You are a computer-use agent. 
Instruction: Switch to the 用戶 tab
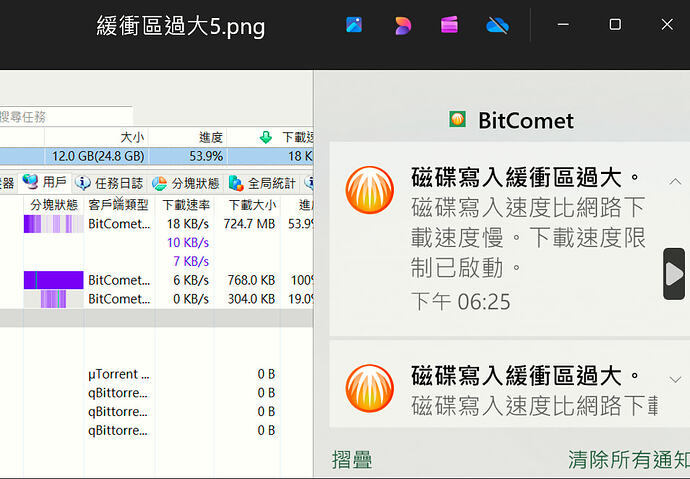pyautogui.click(x=45, y=182)
